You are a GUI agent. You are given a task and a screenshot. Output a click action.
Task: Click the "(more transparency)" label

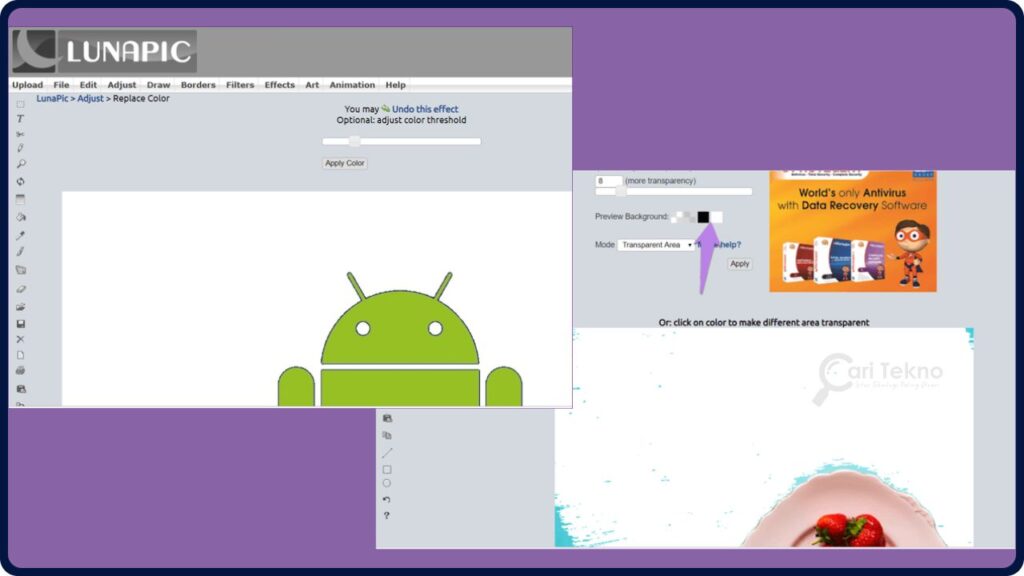click(x=660, y=181)
